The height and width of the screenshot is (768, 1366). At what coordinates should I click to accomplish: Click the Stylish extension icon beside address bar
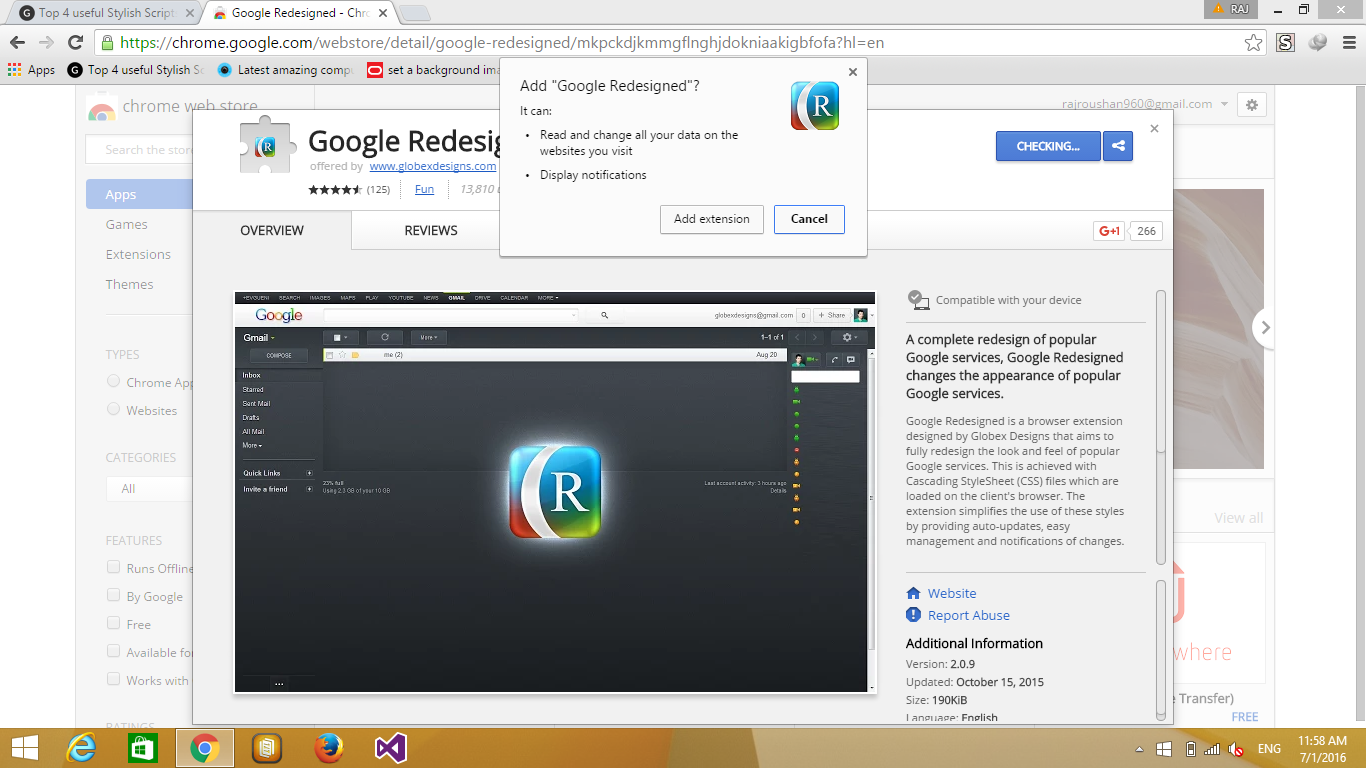(x=1286, y=43)
